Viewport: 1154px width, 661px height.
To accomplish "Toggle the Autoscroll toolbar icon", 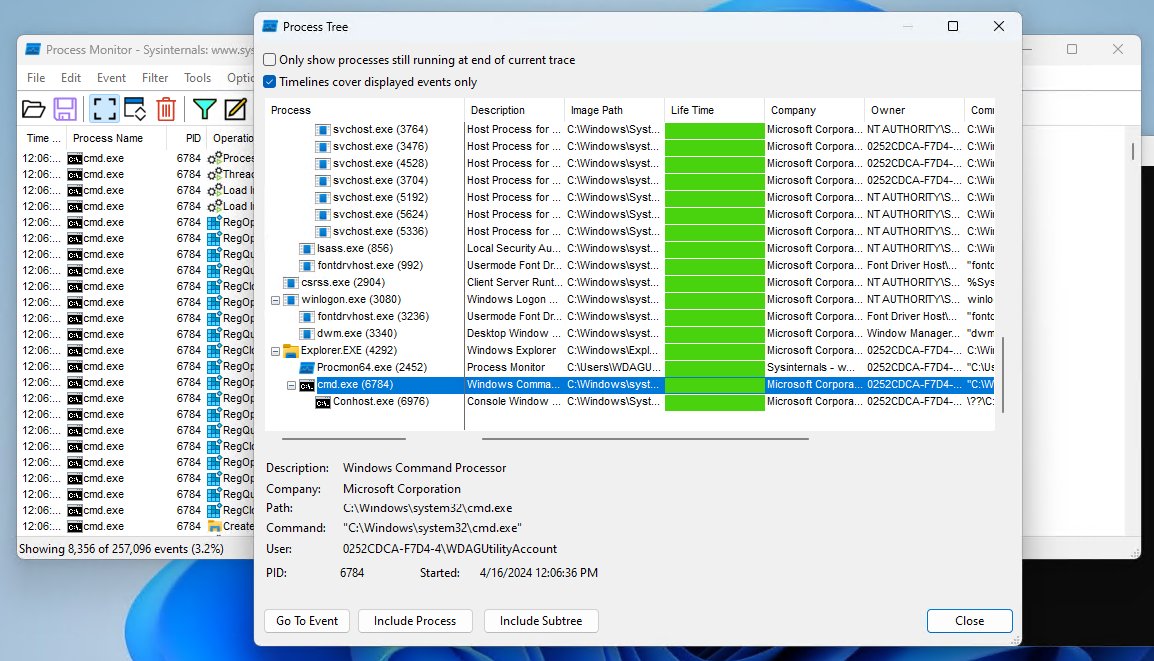I will click(135, 109).
